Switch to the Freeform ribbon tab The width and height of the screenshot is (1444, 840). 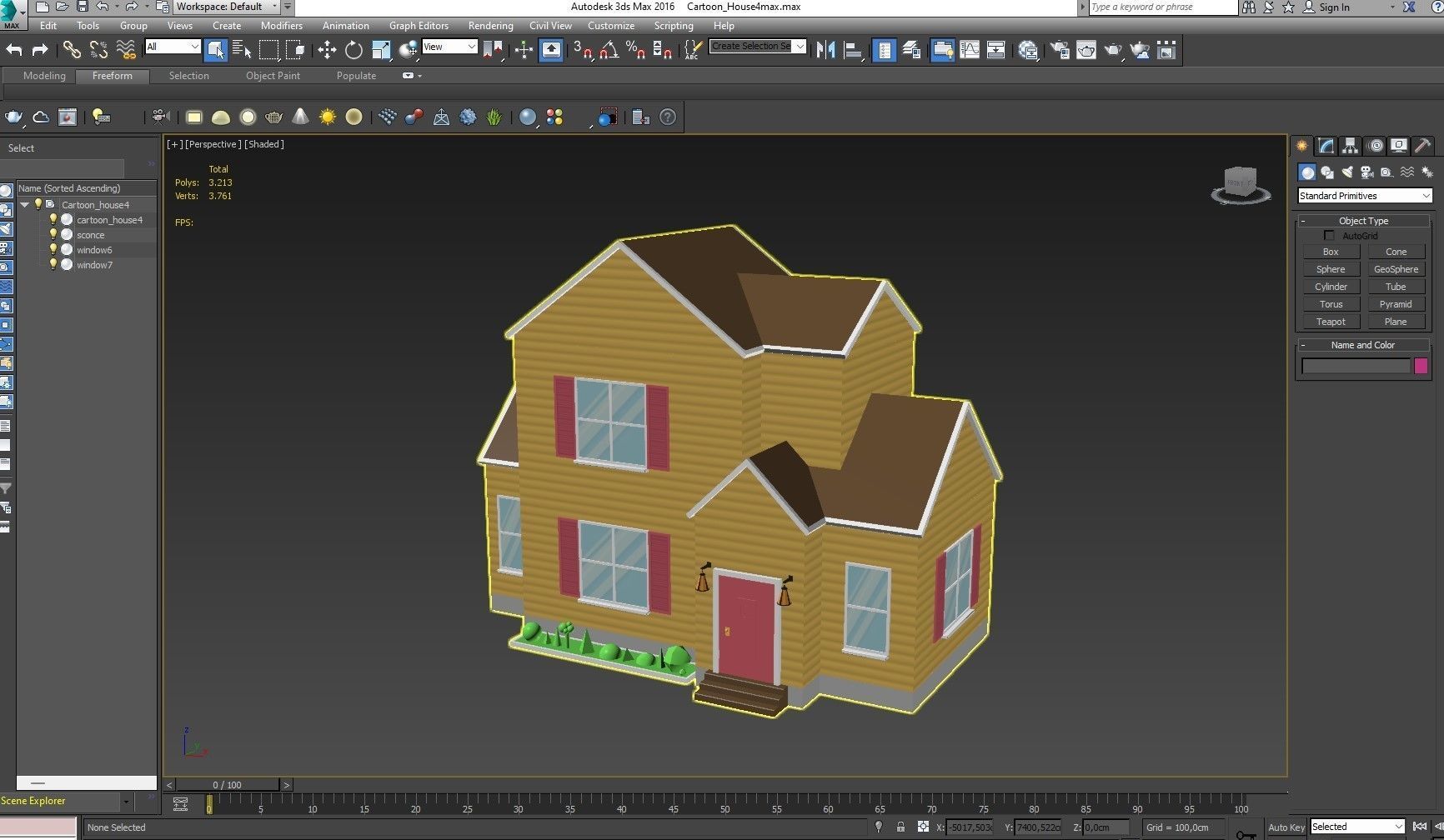[x=113, y=76]
